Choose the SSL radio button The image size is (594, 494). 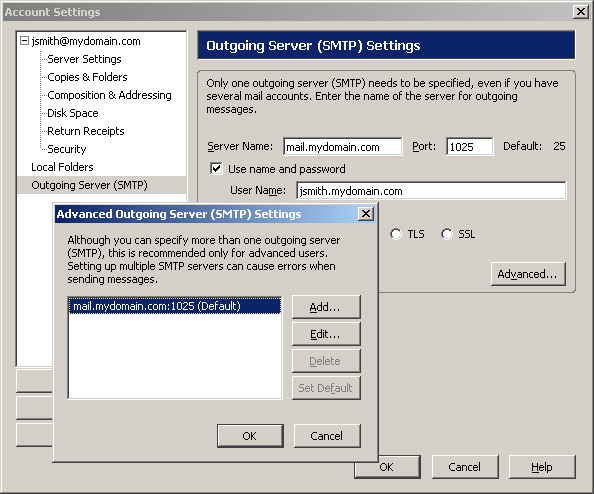[x=447, y=234]
